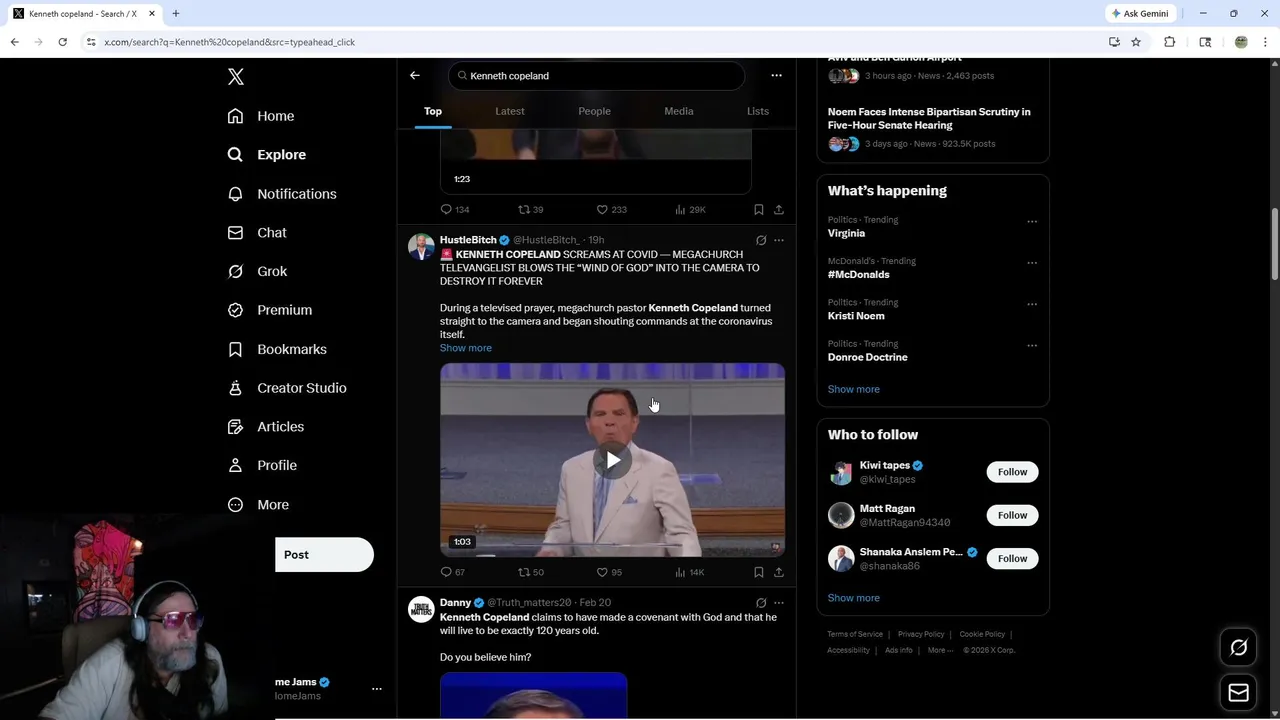This screenshot has height=720, width=1280.
Task: View HustleBitch post 14K views analytics
Action: point(690,572)
